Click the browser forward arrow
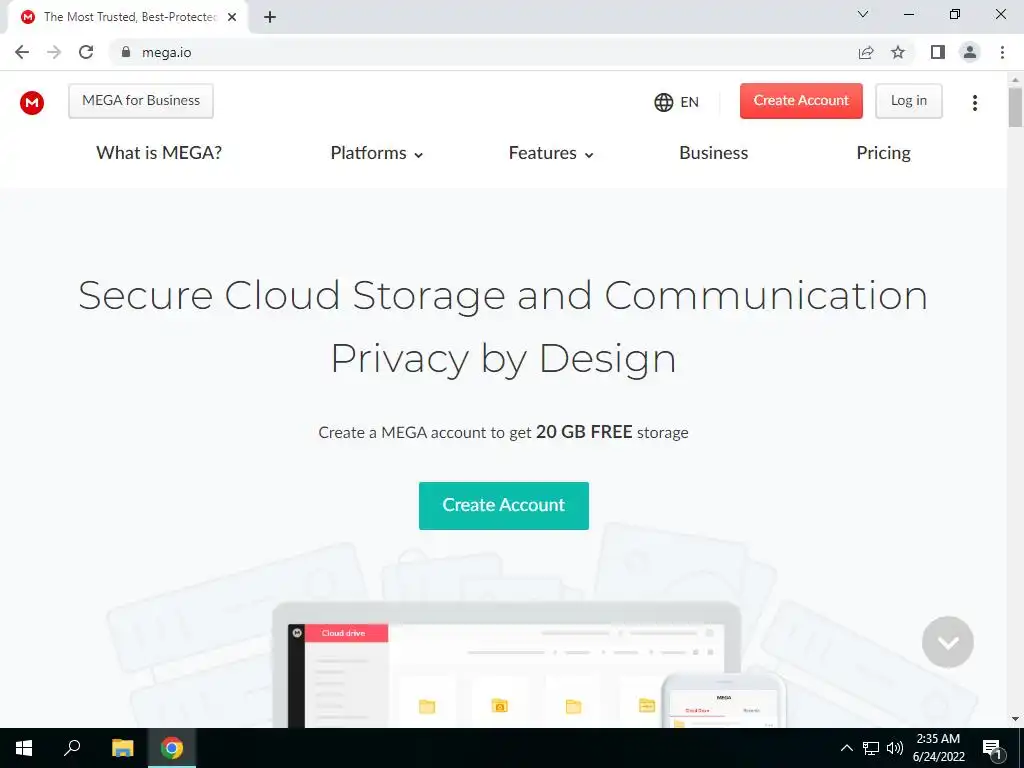This screenshot has height=768, width=1024. [x=54, y=52]
